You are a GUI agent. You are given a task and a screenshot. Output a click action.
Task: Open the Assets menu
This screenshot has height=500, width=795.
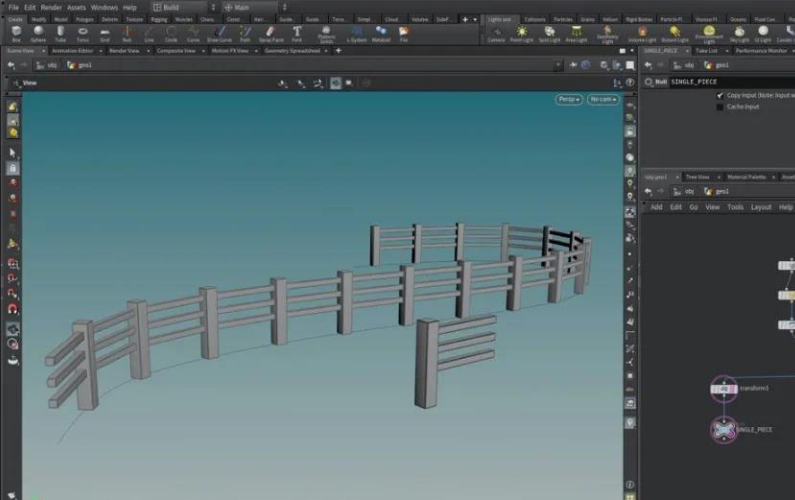click(x=76, y=8)
